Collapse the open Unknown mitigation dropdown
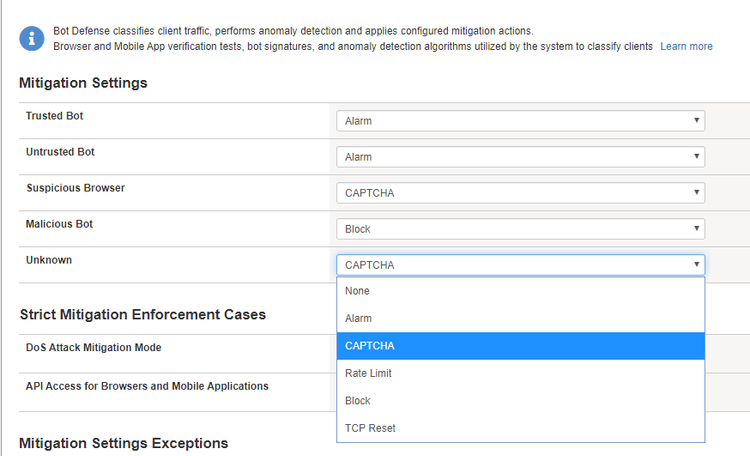The width and height of the screenshot is (750, 456). tap(520, 265)
